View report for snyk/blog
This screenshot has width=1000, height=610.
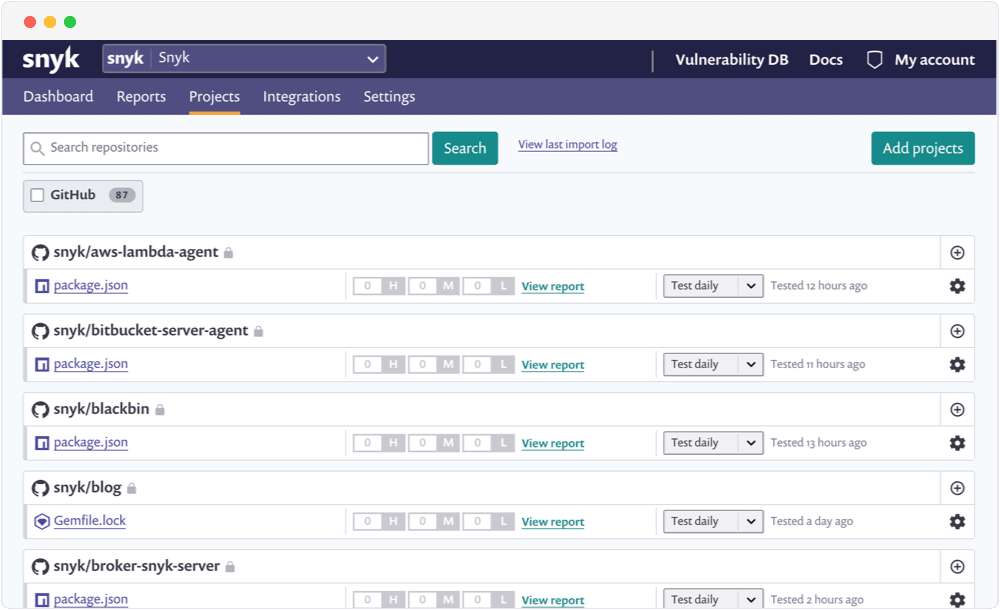tap(553, 522)
